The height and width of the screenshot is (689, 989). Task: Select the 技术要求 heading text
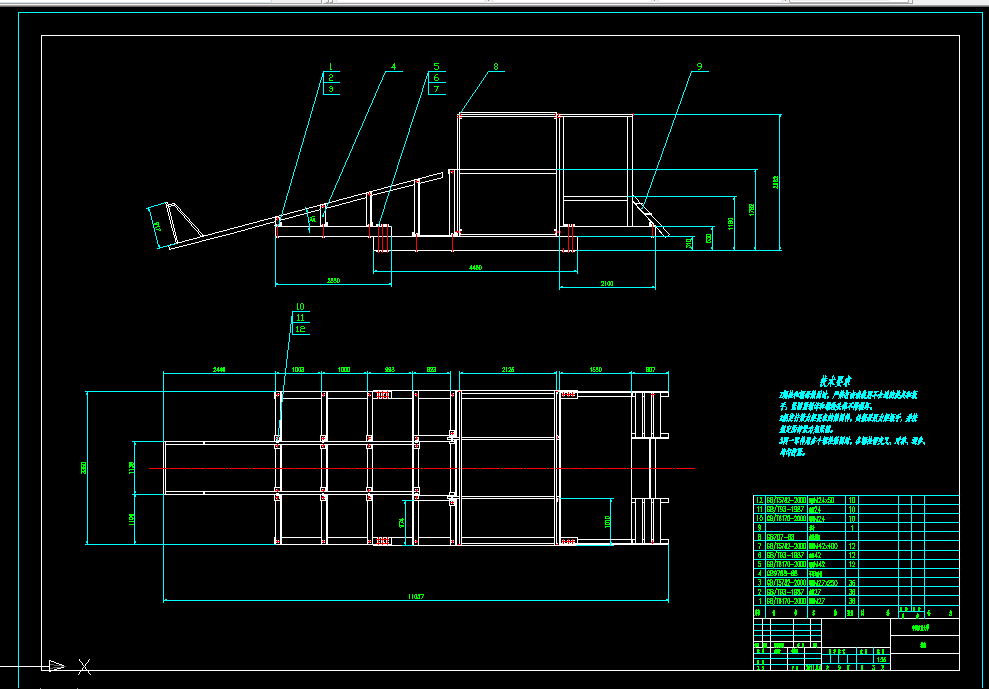tap(836, 381)
